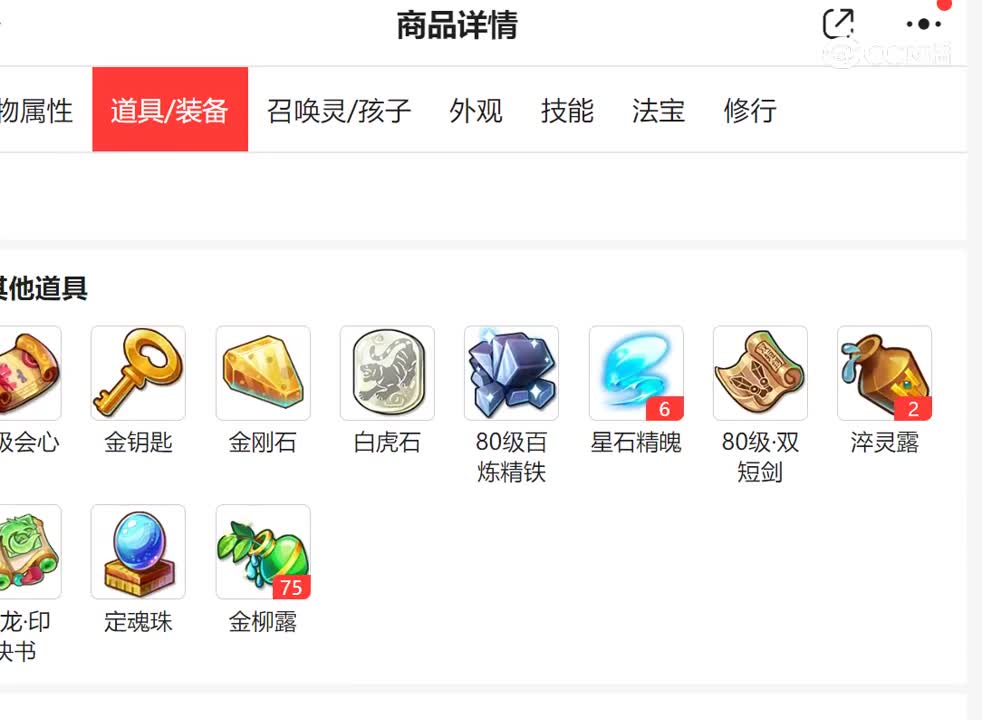The height and width of the screenshot is (720, 982).
Task: Open the 修行 tab
Action: (x=750, y=111)
